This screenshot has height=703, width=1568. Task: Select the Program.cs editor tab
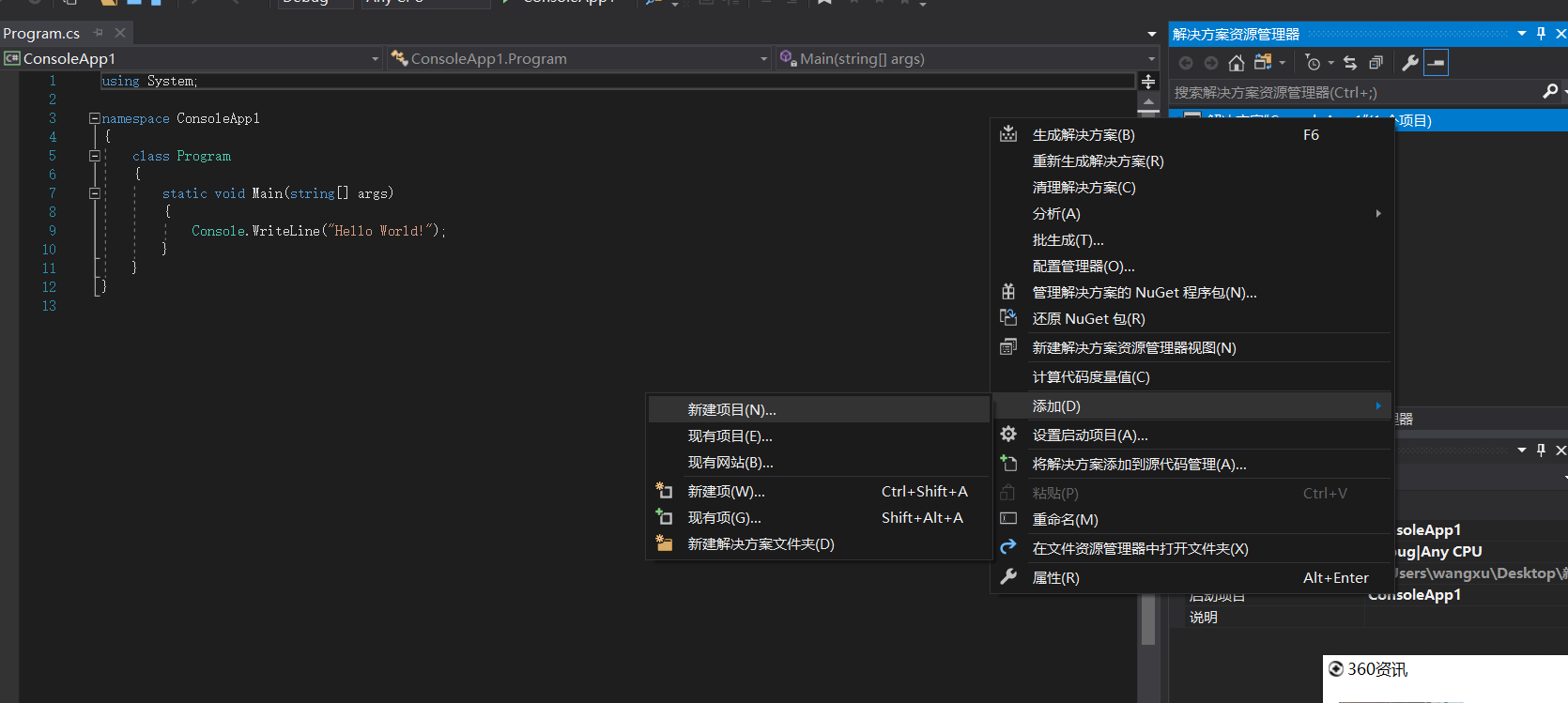tap(41, 33)
